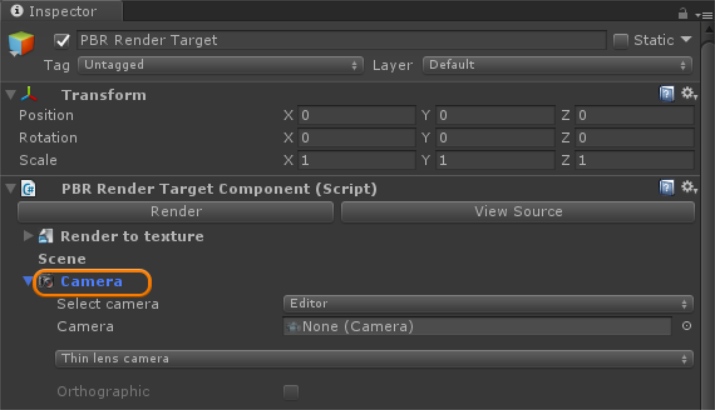
Task: Open PBR Render Target script gear menu
Action: pos(689,187)
